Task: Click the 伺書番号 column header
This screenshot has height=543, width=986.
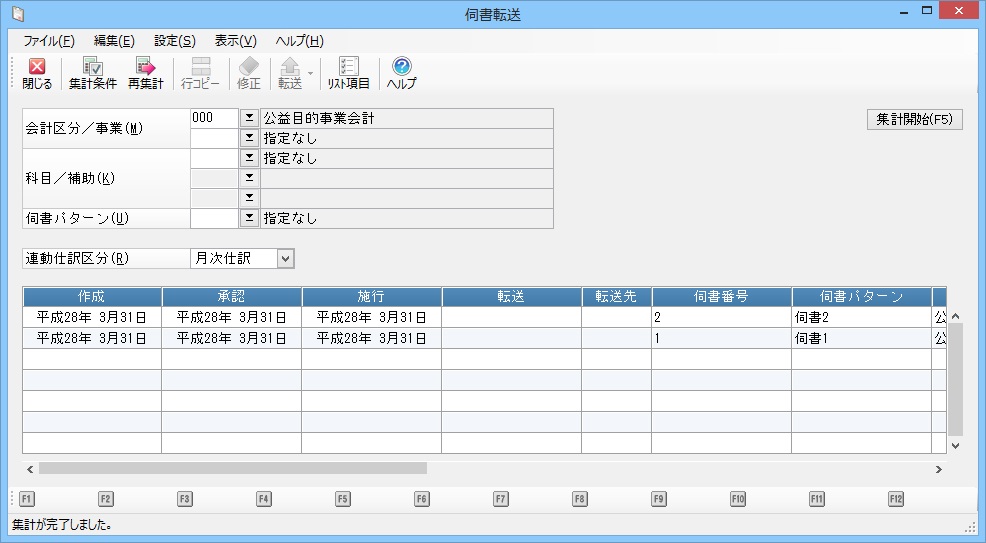Action: [721, 297]
